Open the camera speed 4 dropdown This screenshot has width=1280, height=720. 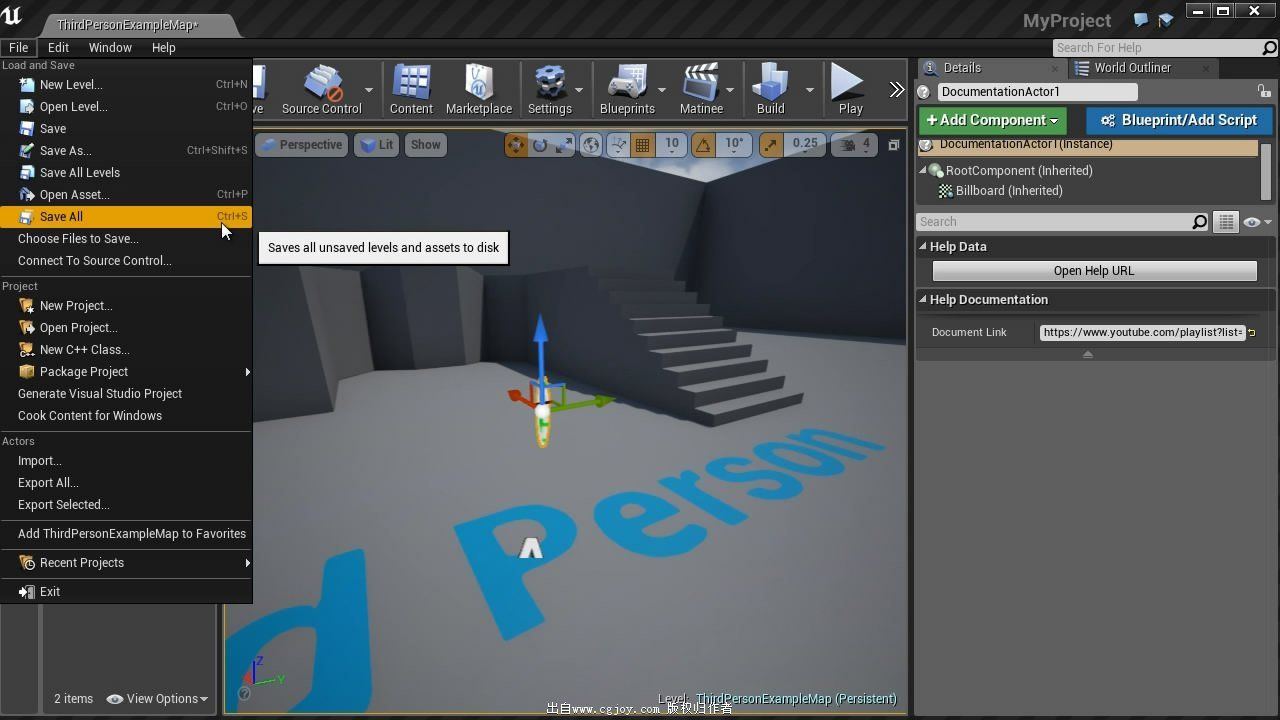pos(856,145)
